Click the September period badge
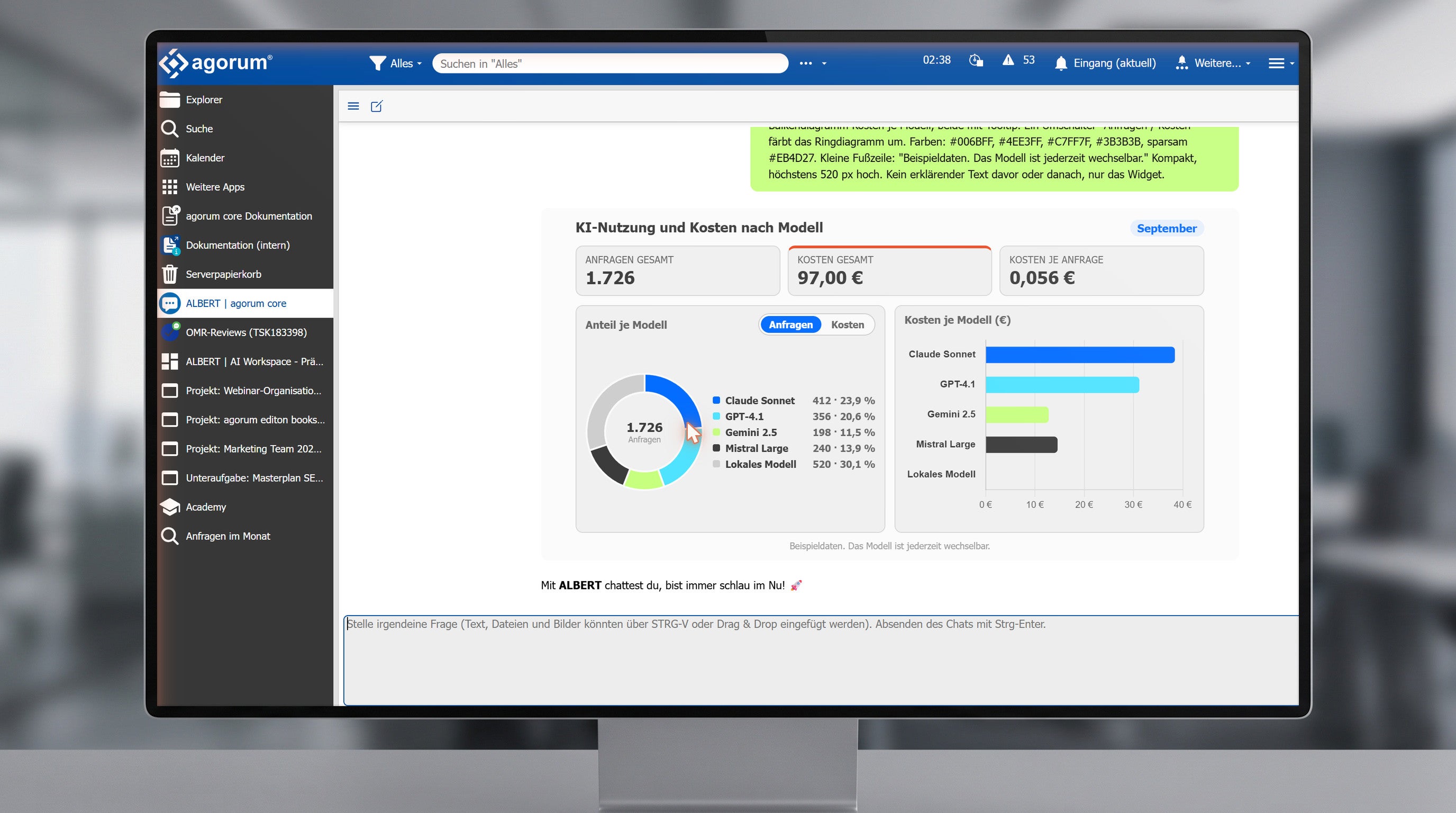The image size is (1456, 813). (x=1167, y=229)
